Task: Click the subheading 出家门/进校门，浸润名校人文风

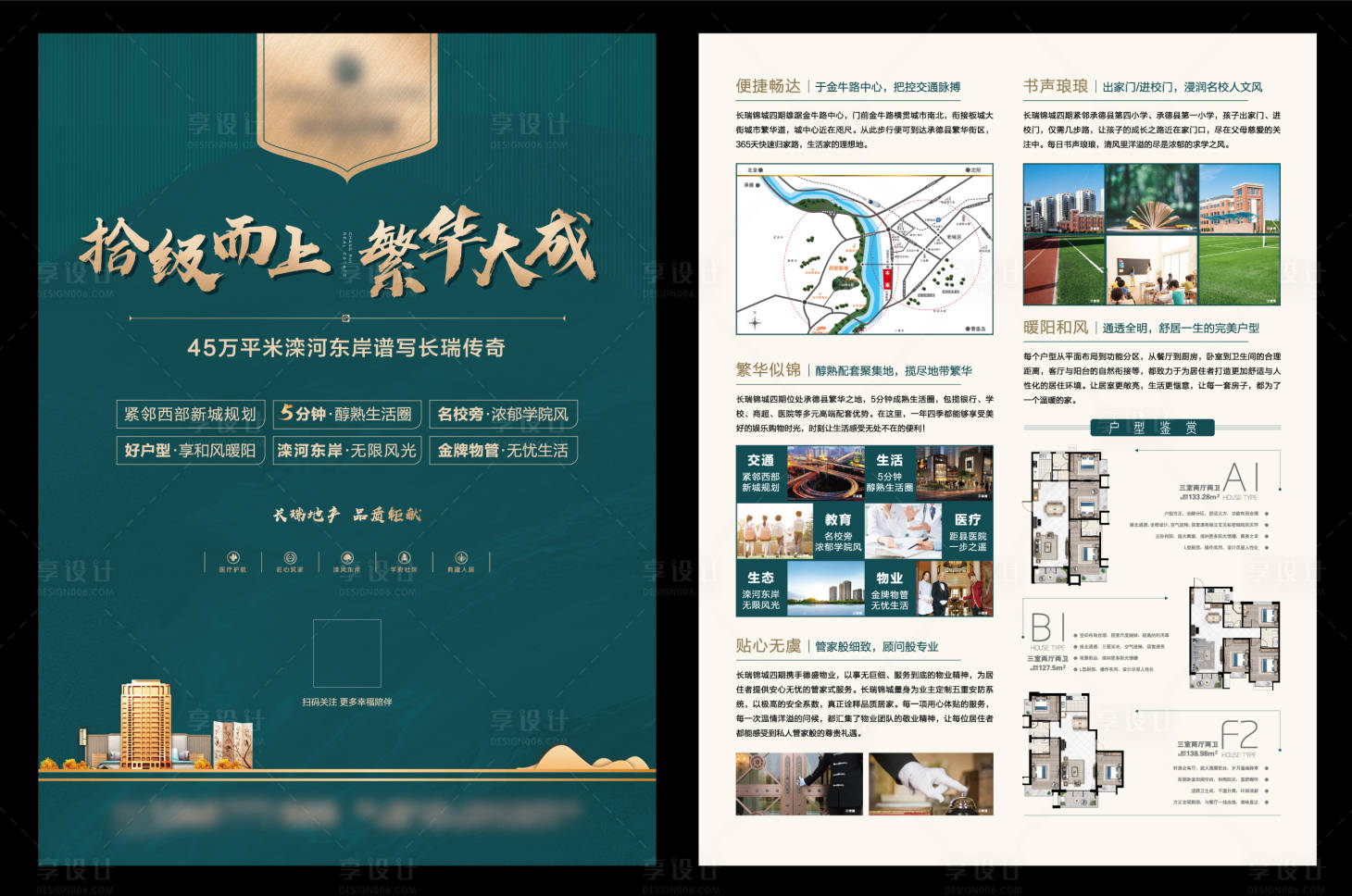Action: pyautogui.click(x=1183, y=87)
